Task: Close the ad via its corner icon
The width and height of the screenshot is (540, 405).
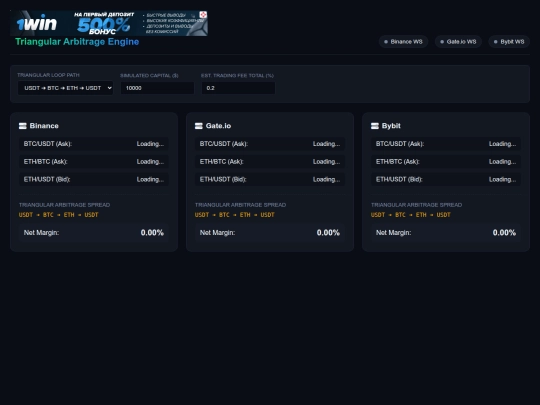Action: coord(203,14)
